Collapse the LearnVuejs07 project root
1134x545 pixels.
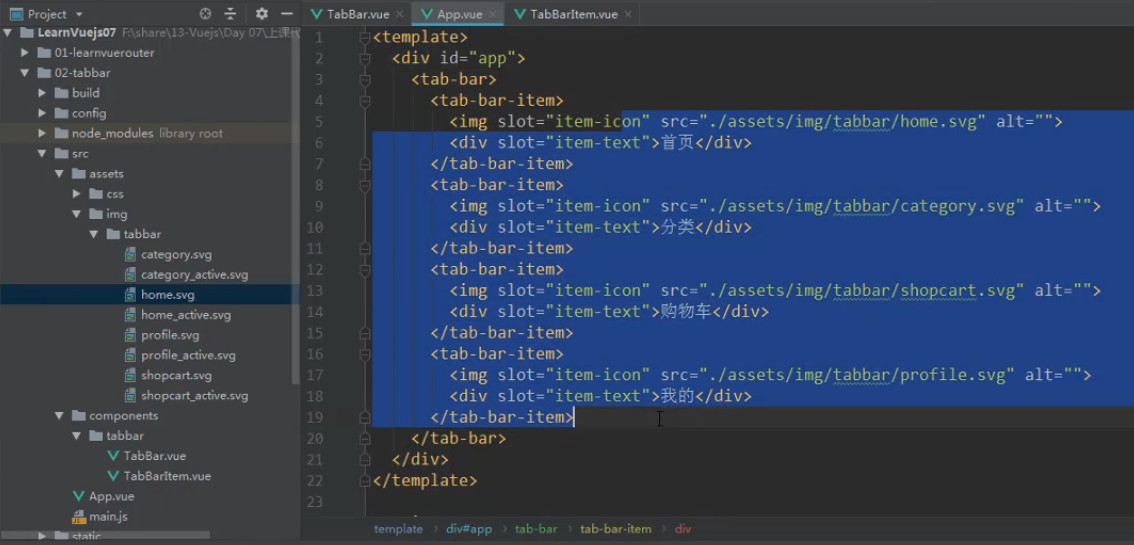click(x=7, y=33)
